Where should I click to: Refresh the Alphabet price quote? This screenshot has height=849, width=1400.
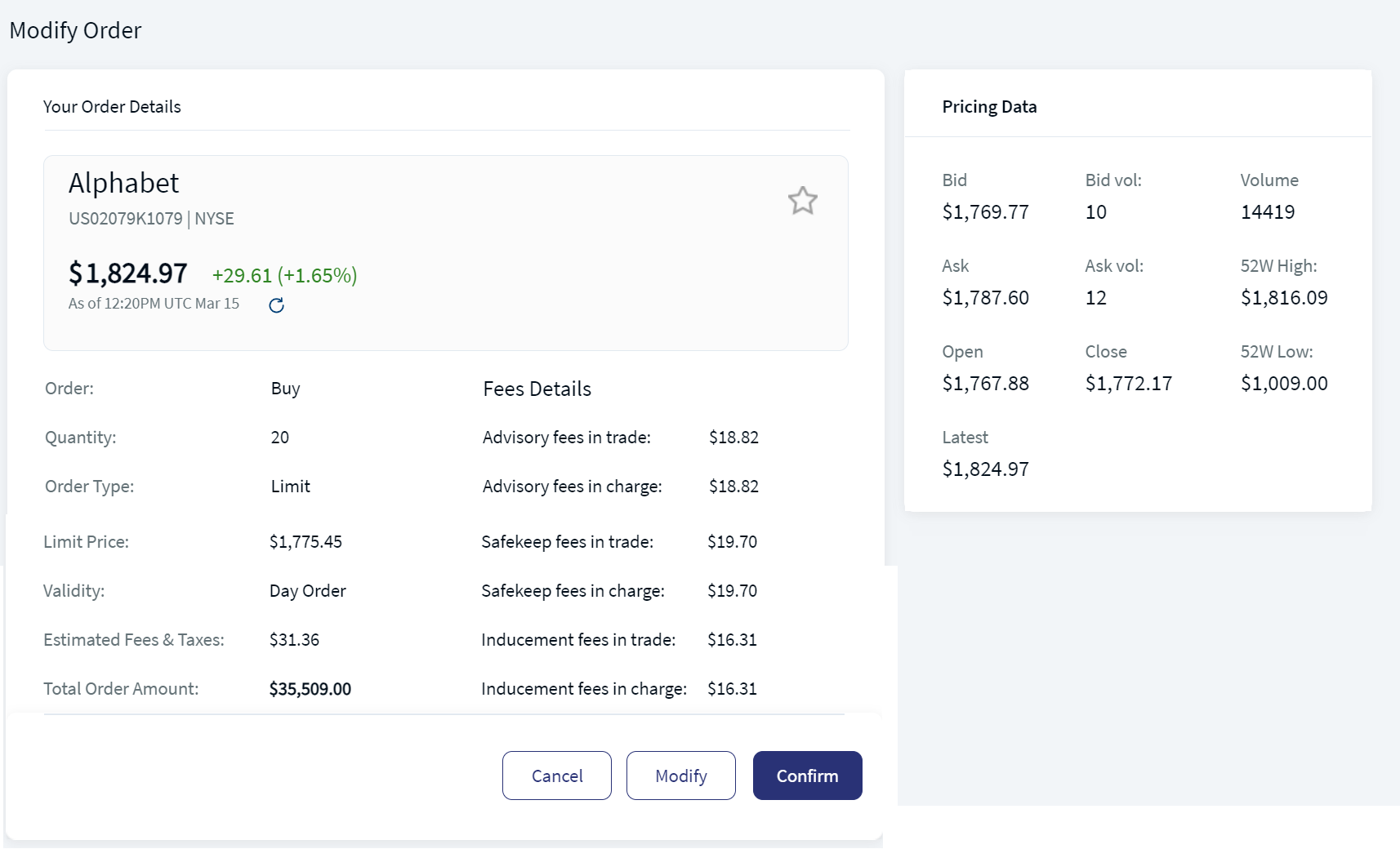tap(276, 305)
